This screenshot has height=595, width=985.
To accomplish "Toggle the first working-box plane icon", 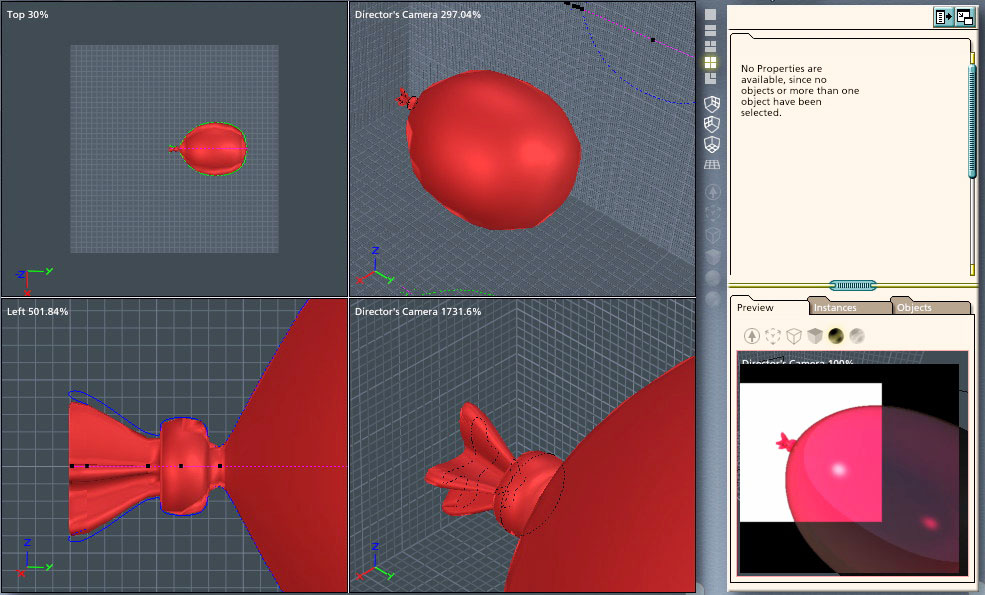I will coord(712,104).
